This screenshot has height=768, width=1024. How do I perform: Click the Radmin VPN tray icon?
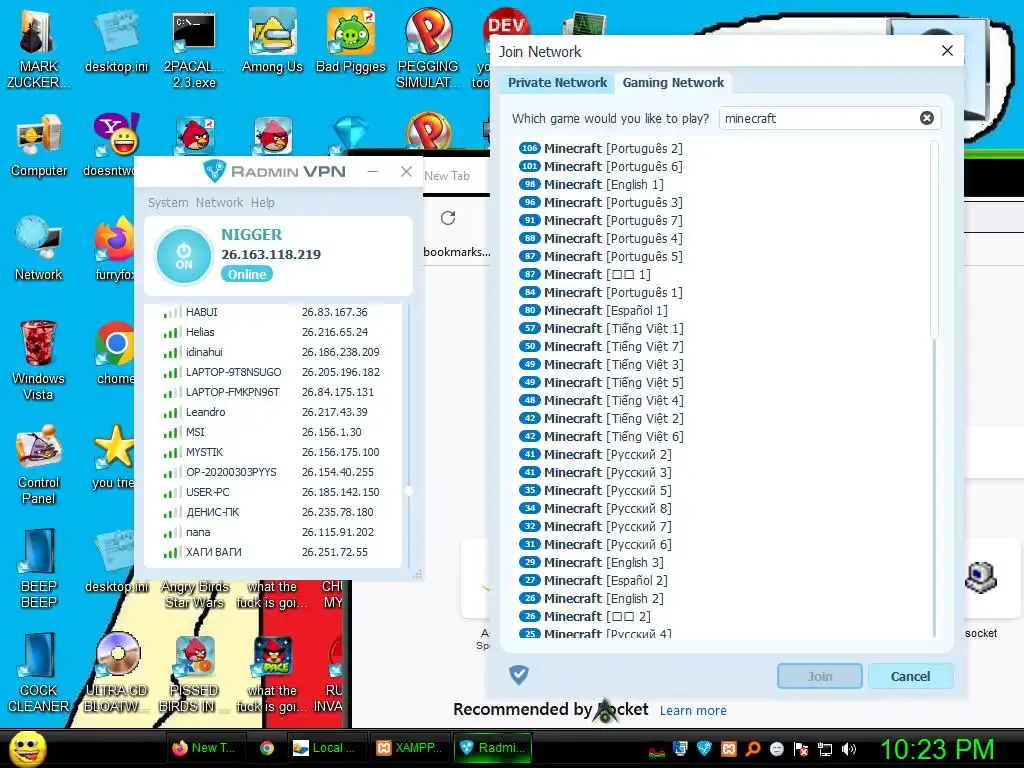(704, 749)
